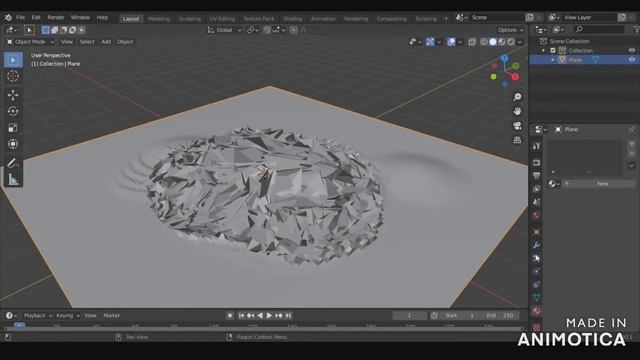Open the Modifiers wrench properties tab
This screenshot has width=640, height=360.
click(x=537, y=245)
